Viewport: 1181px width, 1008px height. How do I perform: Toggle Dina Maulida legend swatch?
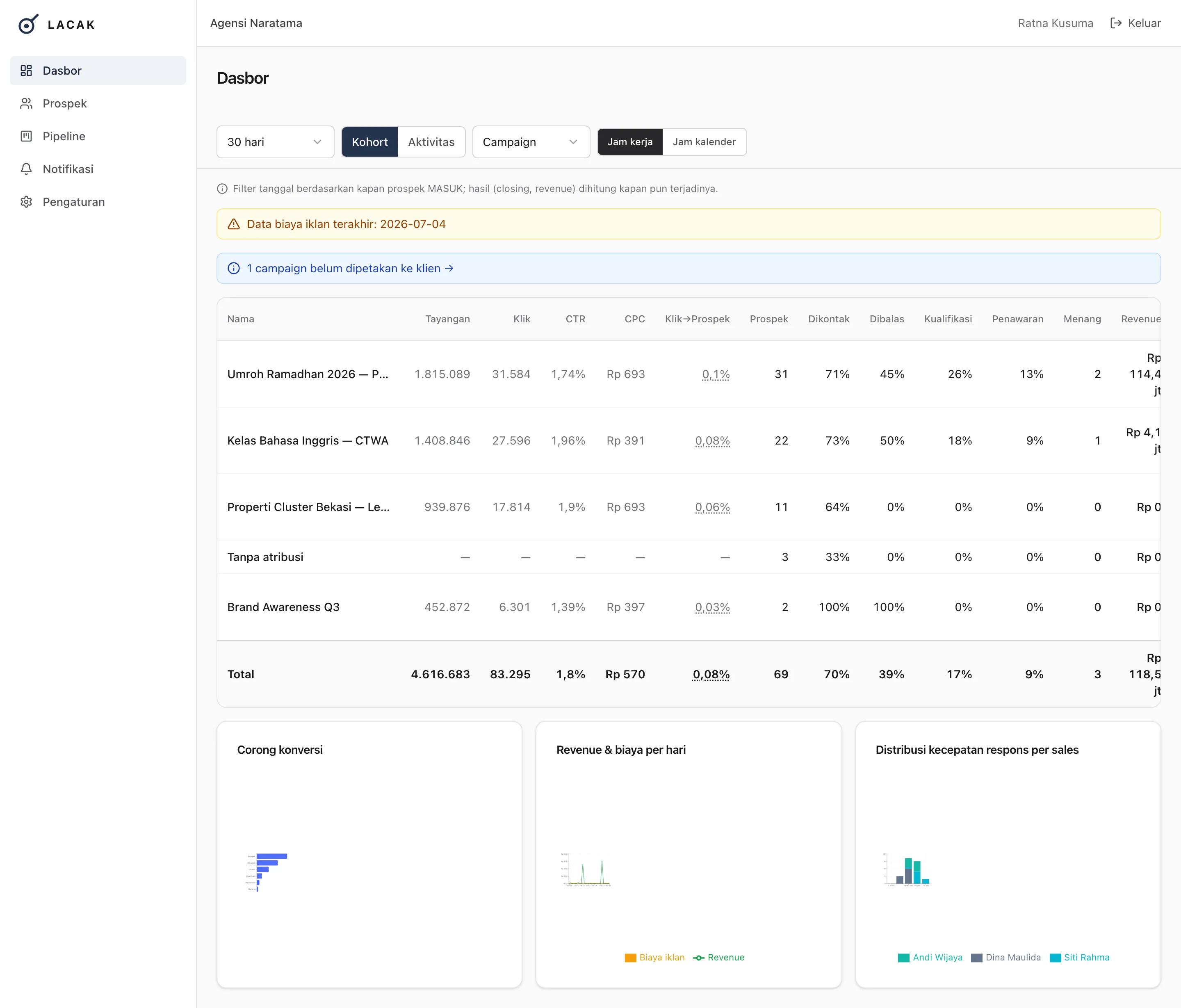[976, 958]
